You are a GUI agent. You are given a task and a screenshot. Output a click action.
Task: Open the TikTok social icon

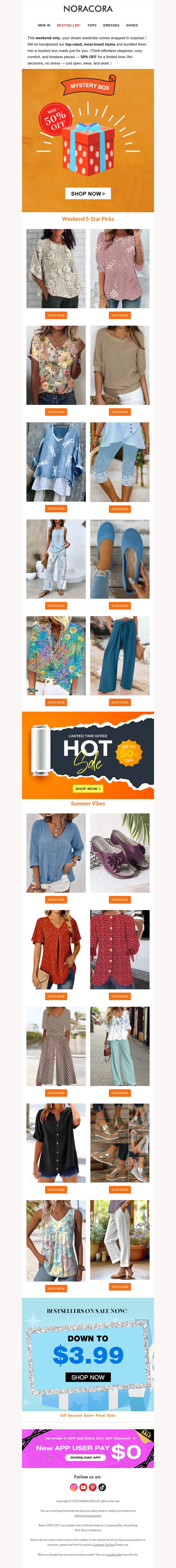[x=102, y=1487]
